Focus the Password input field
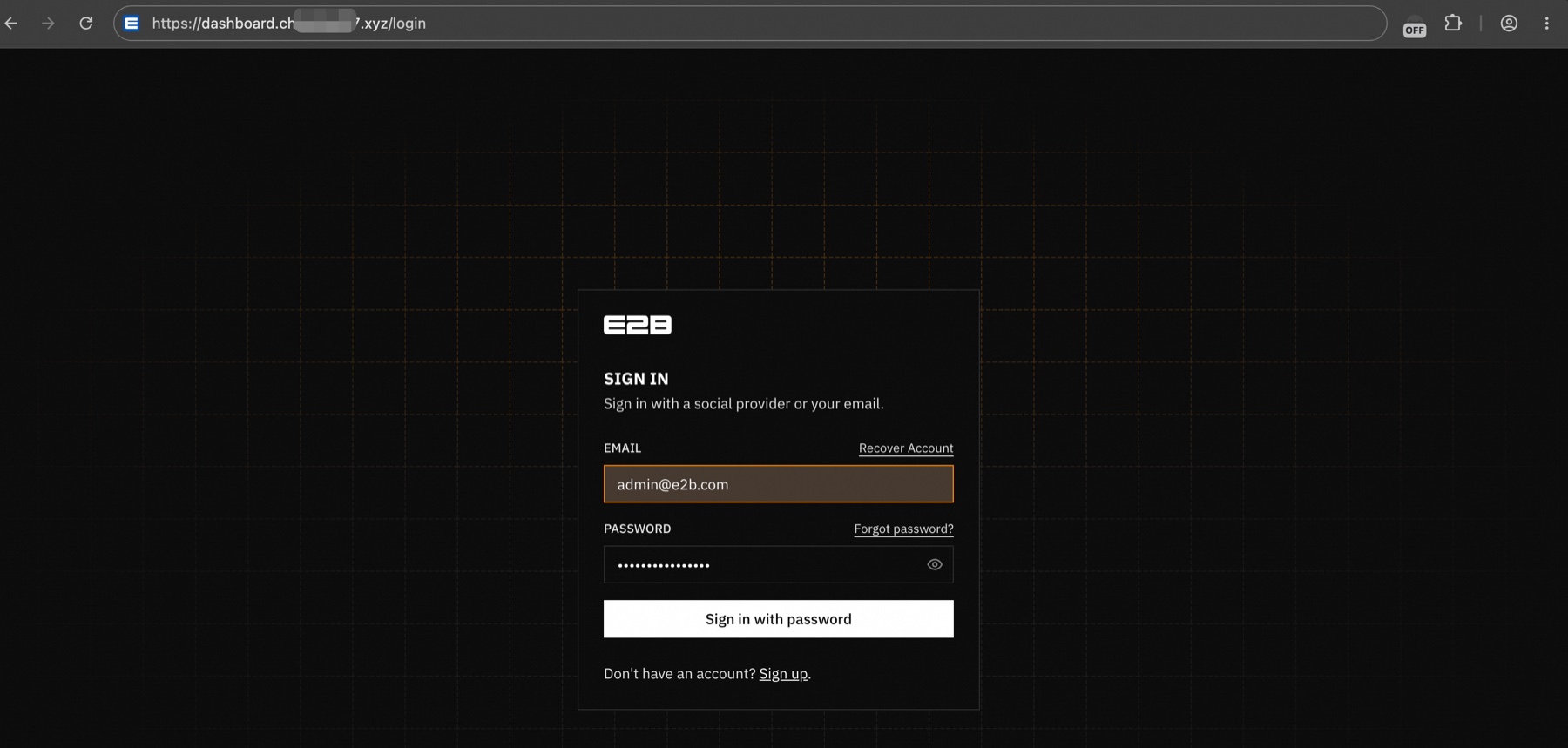This screenshot has width=1568, height=748. tap(779, 564)
